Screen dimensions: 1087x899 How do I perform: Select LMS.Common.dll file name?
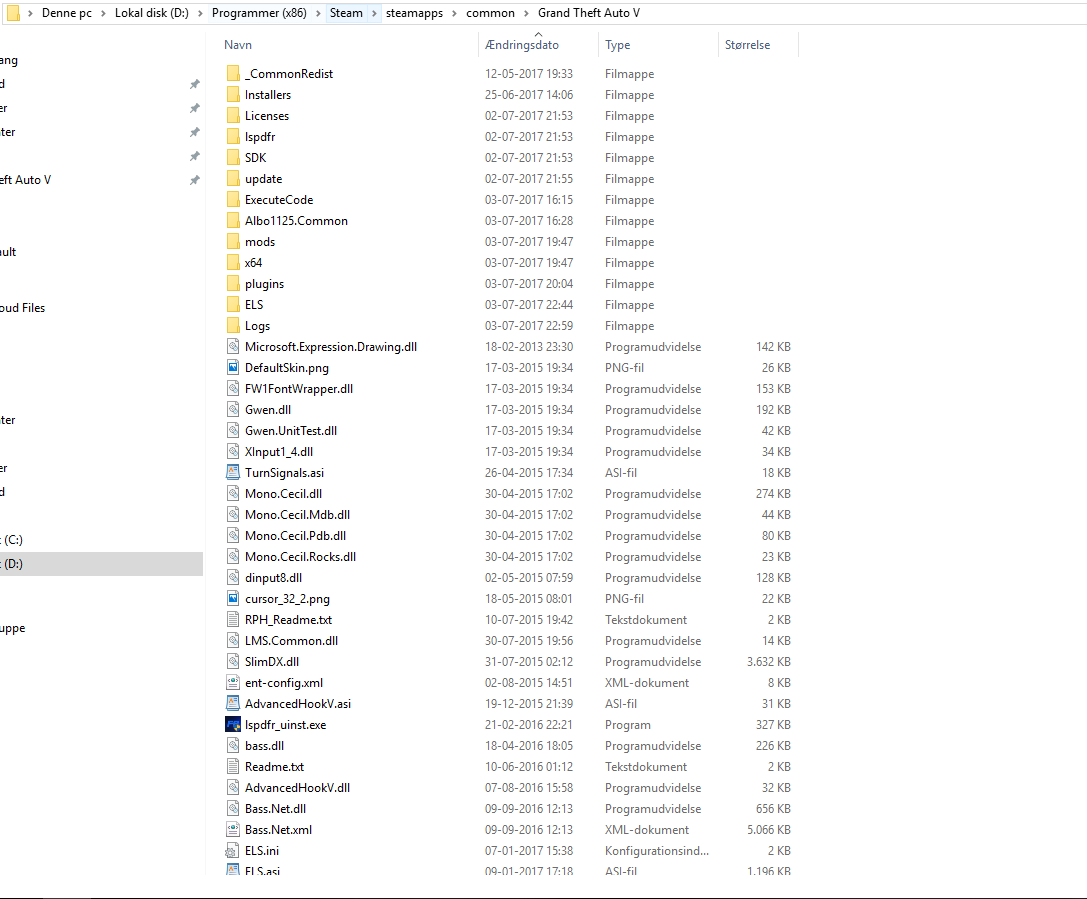click(291, 640)
